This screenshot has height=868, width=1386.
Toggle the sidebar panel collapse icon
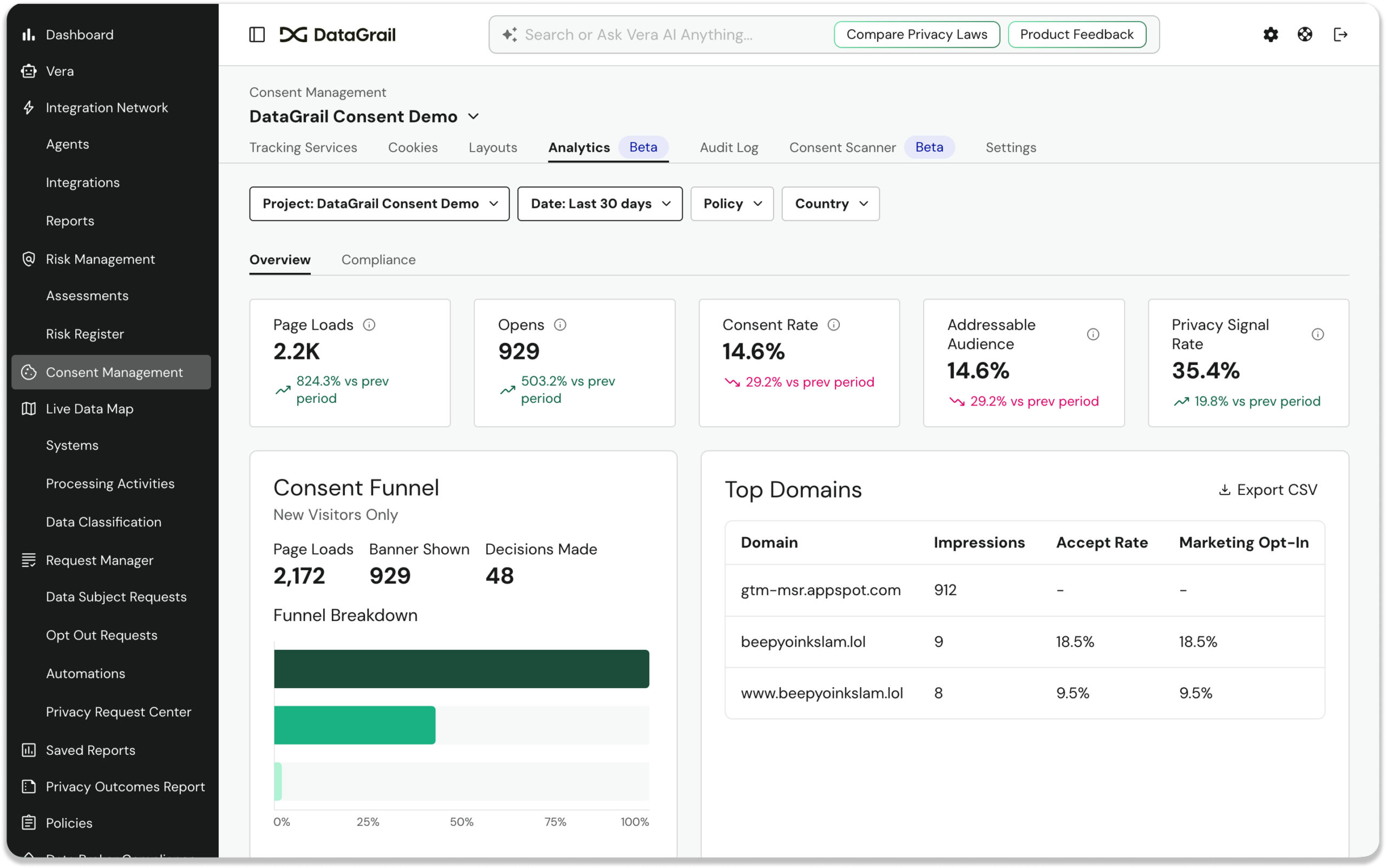(x=257, y=35)
